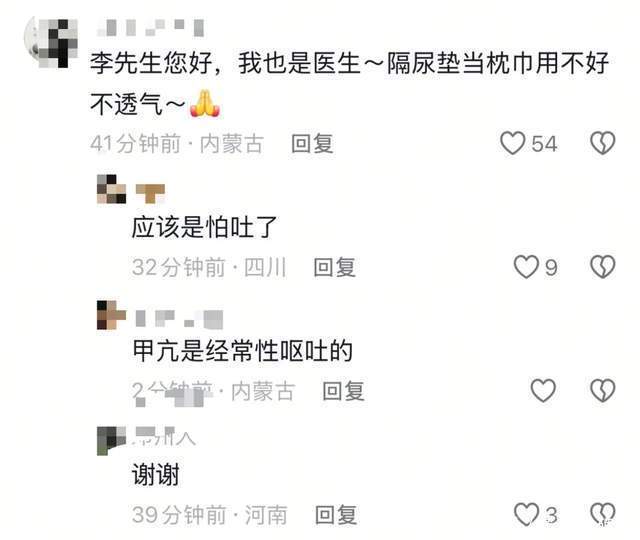Like the '甲亢是经常性呕吐的' reply
Viewport: 640px width, 540px height.
pyautogui.click(x=543, y=390)
